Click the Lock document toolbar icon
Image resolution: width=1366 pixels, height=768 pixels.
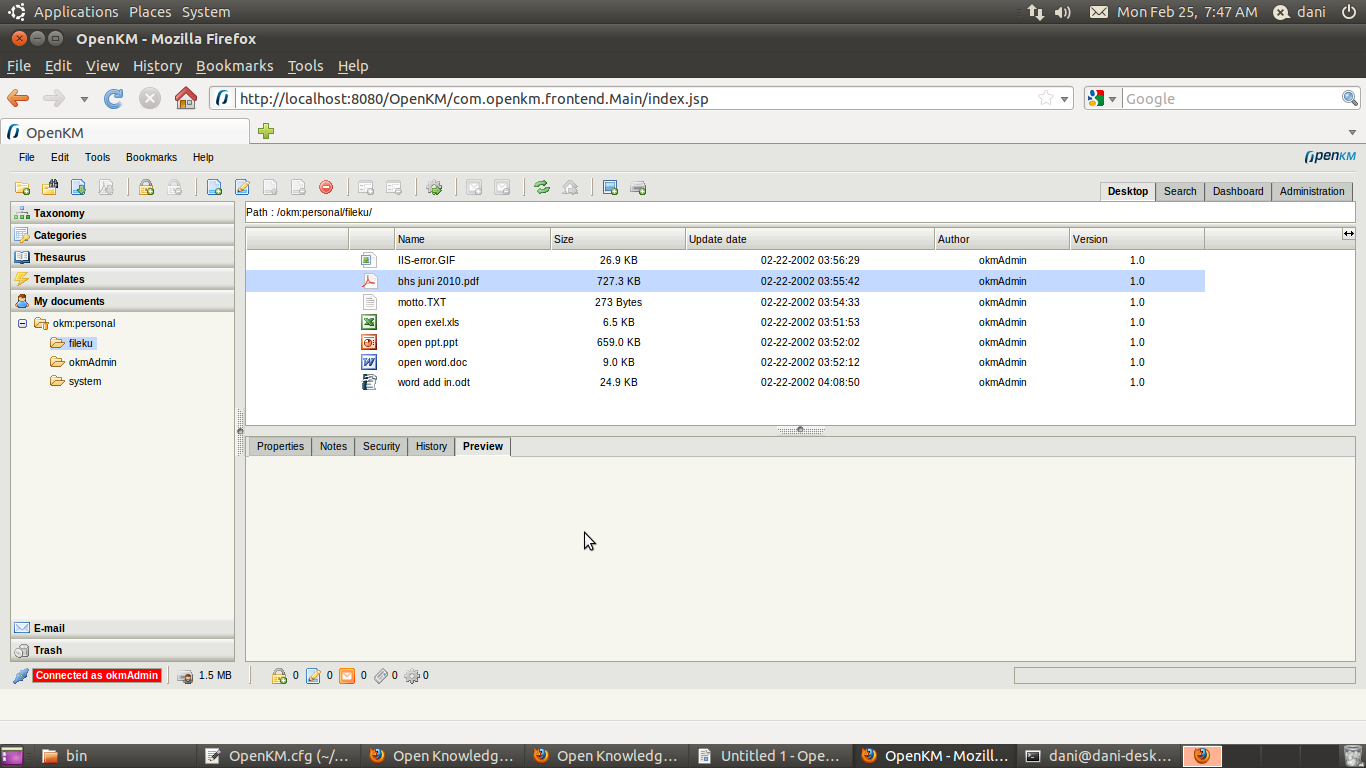(146, 187)
